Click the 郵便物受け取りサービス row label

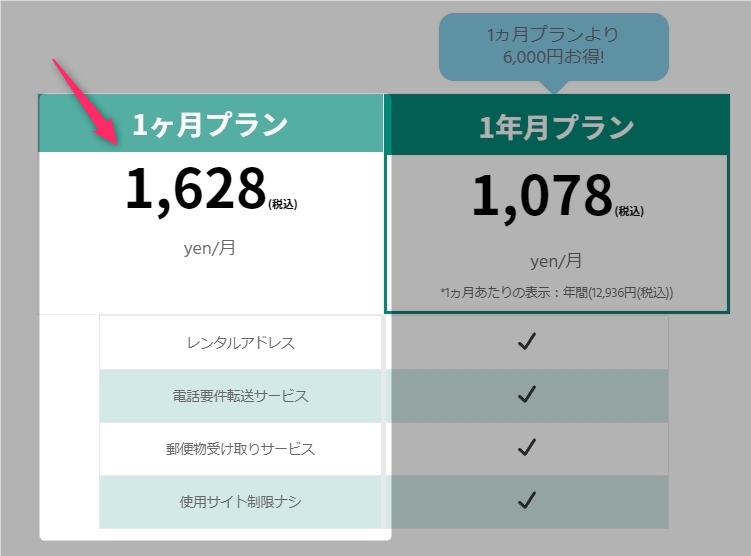tap(240, 449)
